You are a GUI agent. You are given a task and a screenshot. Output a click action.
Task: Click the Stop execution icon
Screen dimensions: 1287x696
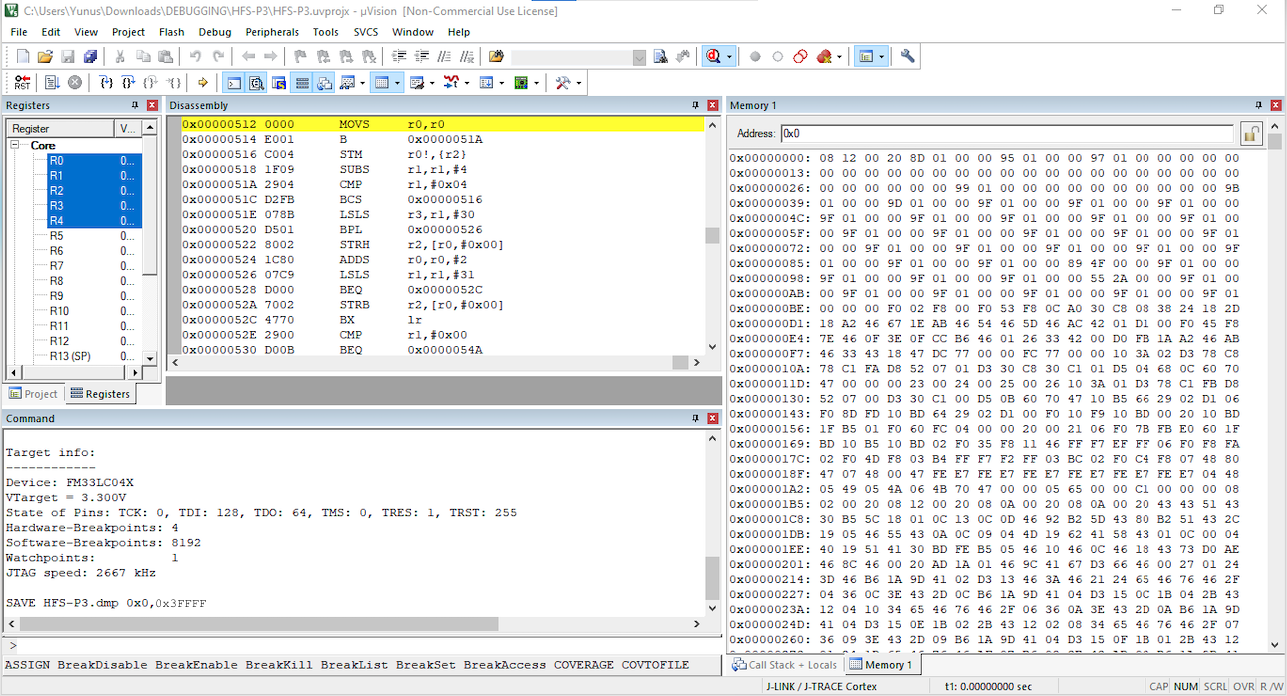74,83
